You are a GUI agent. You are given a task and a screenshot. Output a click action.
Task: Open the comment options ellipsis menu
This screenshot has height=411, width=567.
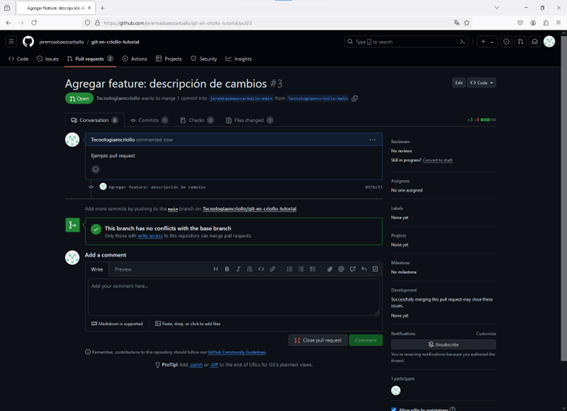(372, 140)
